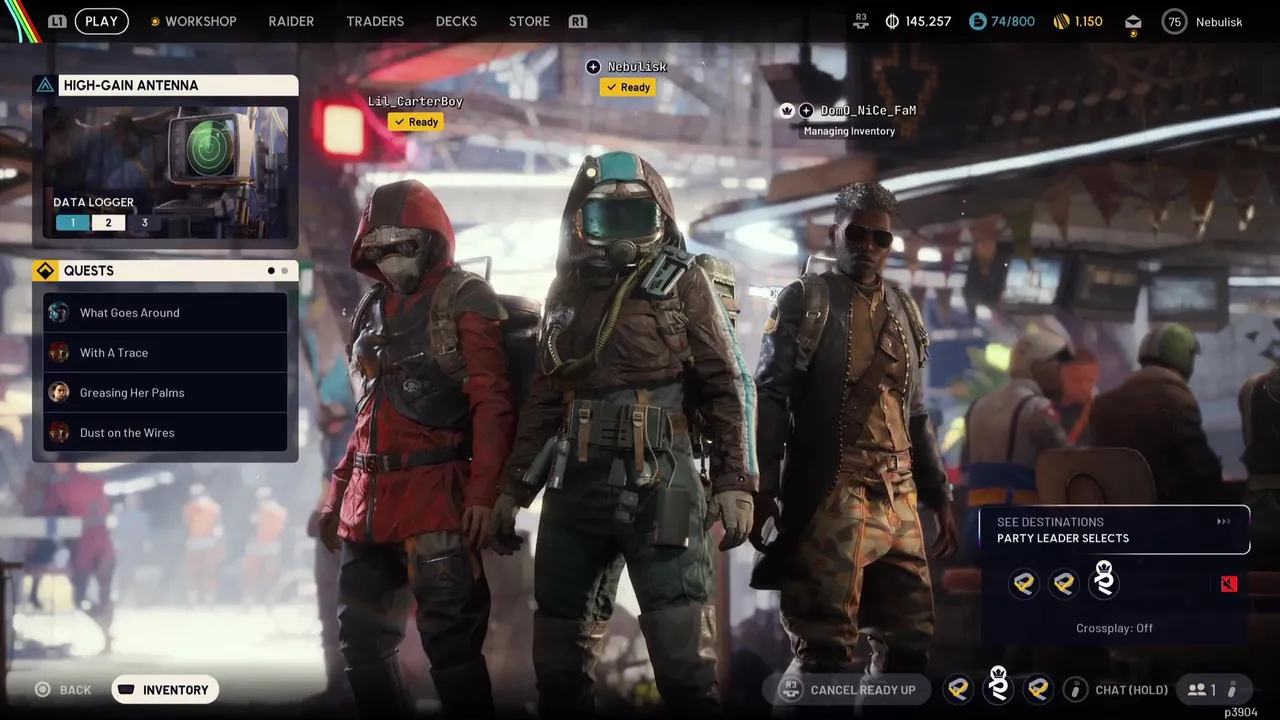Image resolution: width=1280 pixels, height=720 pixels.
Task: Click the second party member emblem in panel
Action: [1064, 583]
